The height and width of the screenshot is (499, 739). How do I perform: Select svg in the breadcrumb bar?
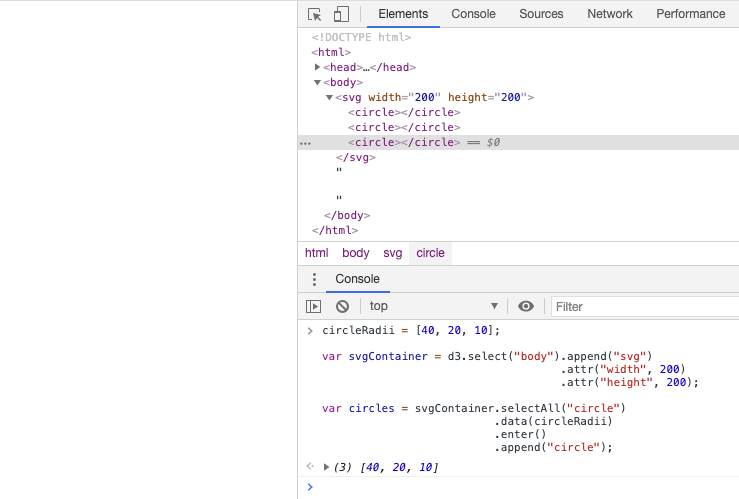point(393,253)
